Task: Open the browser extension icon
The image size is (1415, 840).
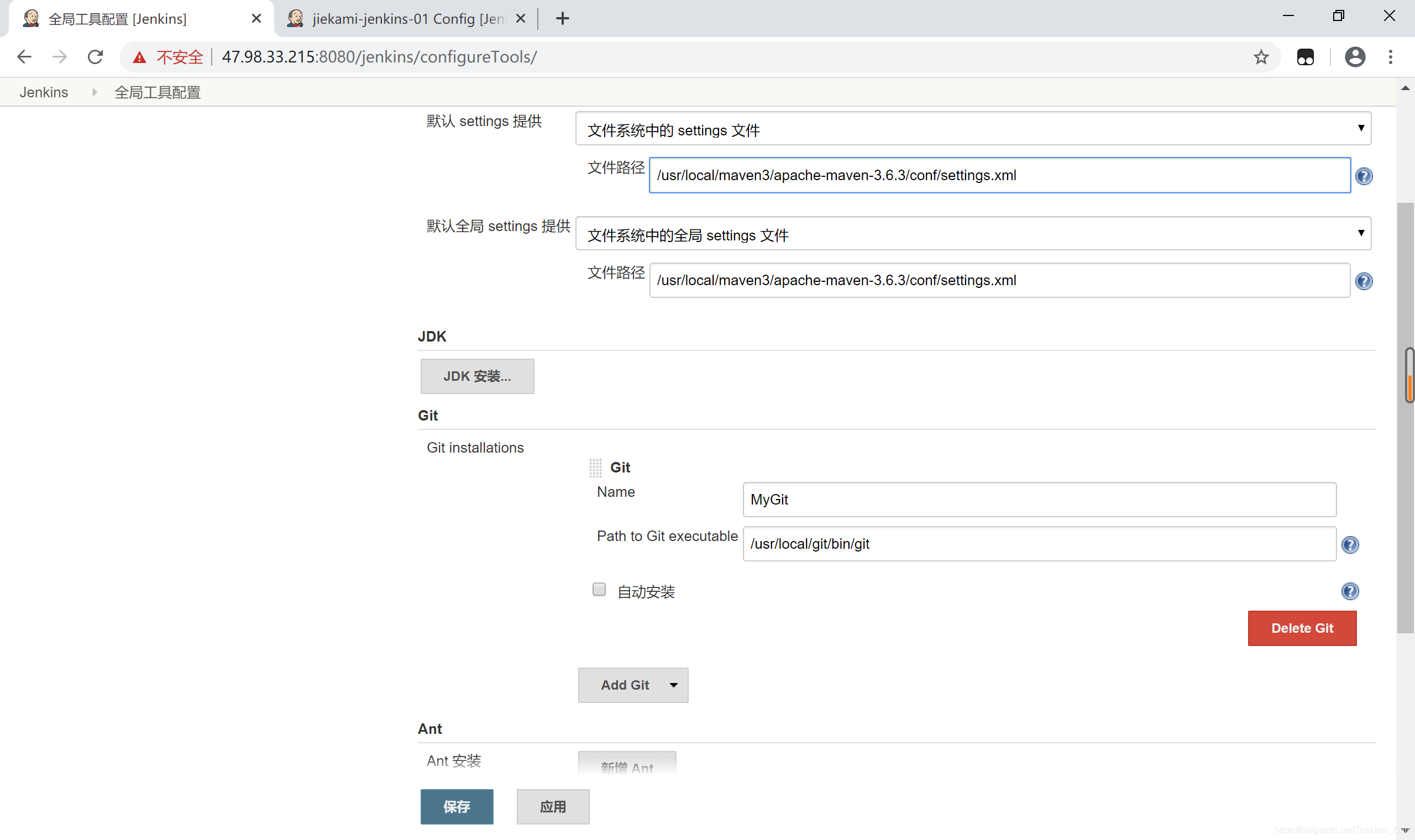Action: (1305, 56)
